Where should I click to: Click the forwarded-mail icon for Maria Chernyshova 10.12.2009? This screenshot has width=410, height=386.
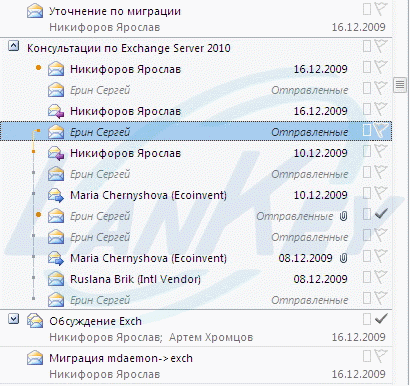coord(56,195)
